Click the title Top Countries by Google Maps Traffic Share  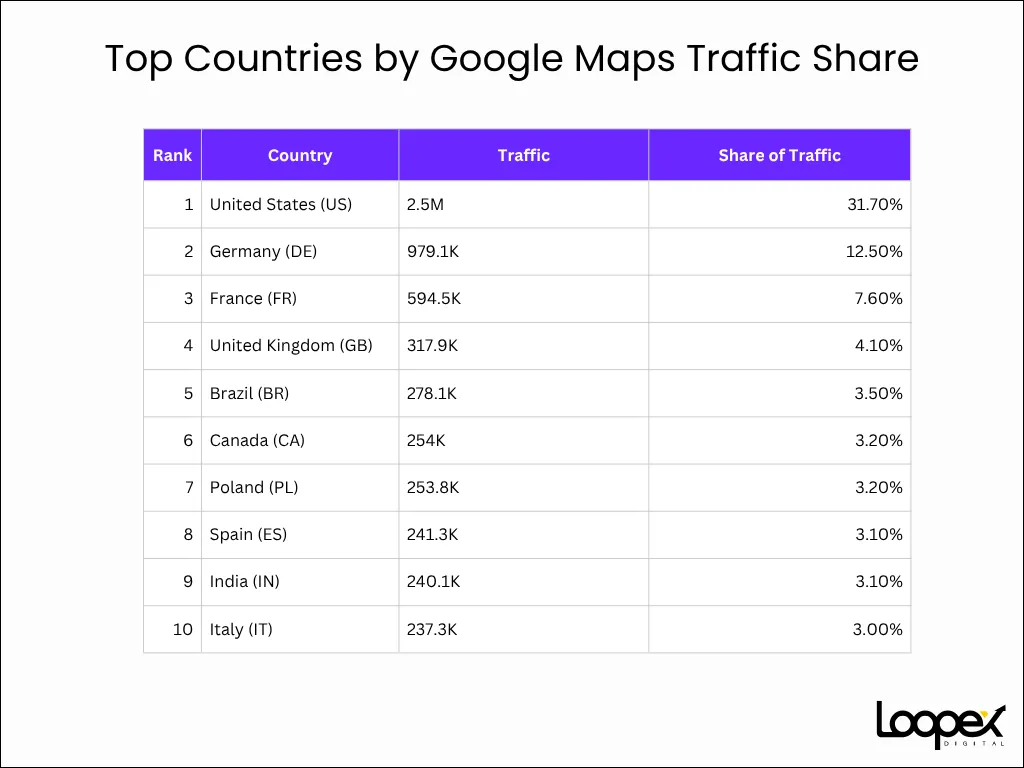(x=512, y=58)
